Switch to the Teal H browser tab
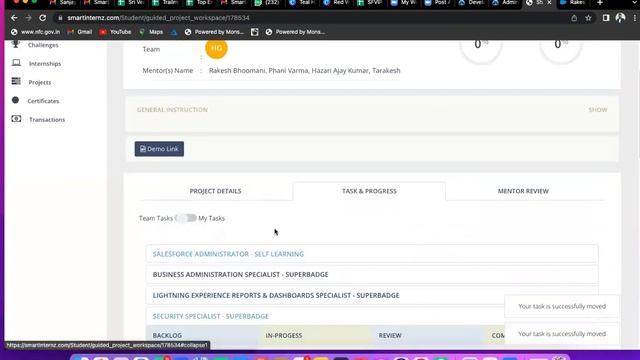 301,3
